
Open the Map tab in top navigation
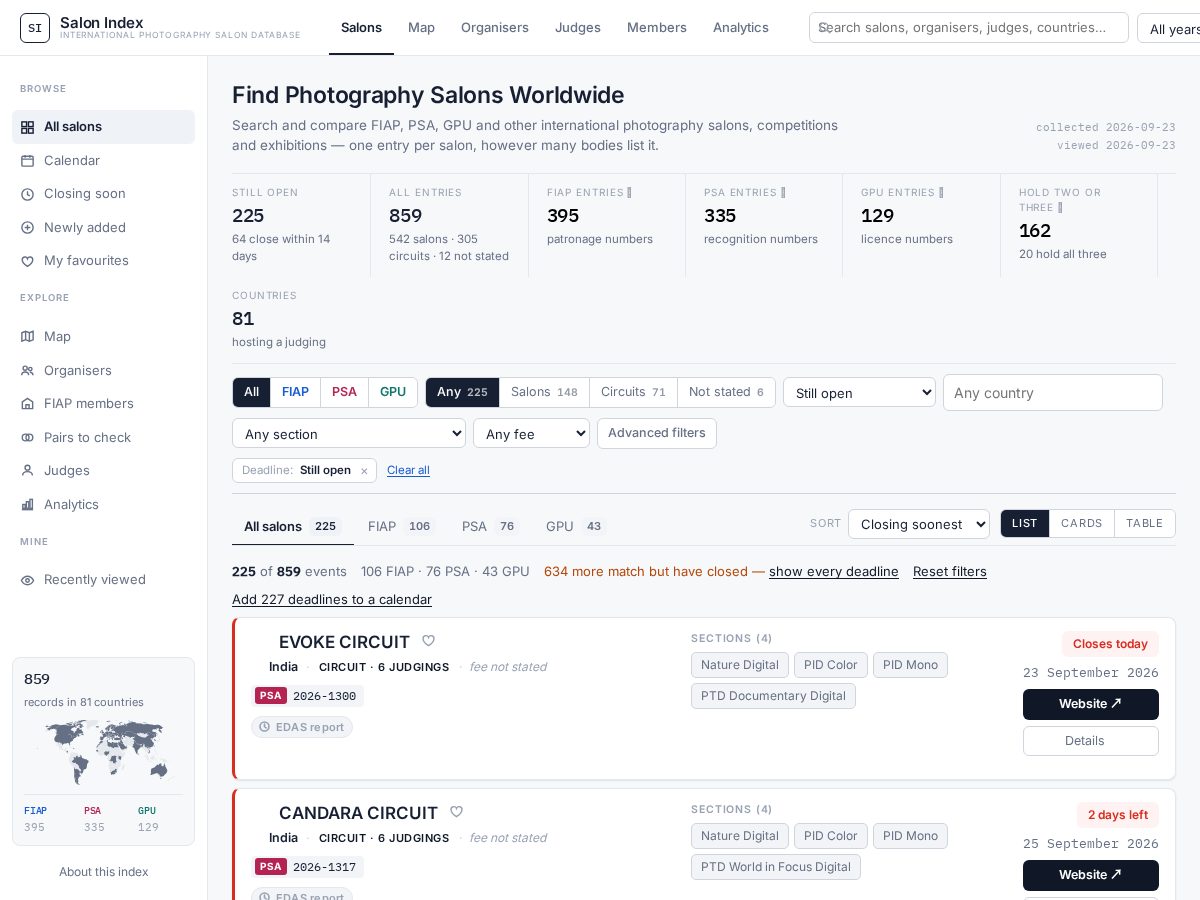(421, 27)
